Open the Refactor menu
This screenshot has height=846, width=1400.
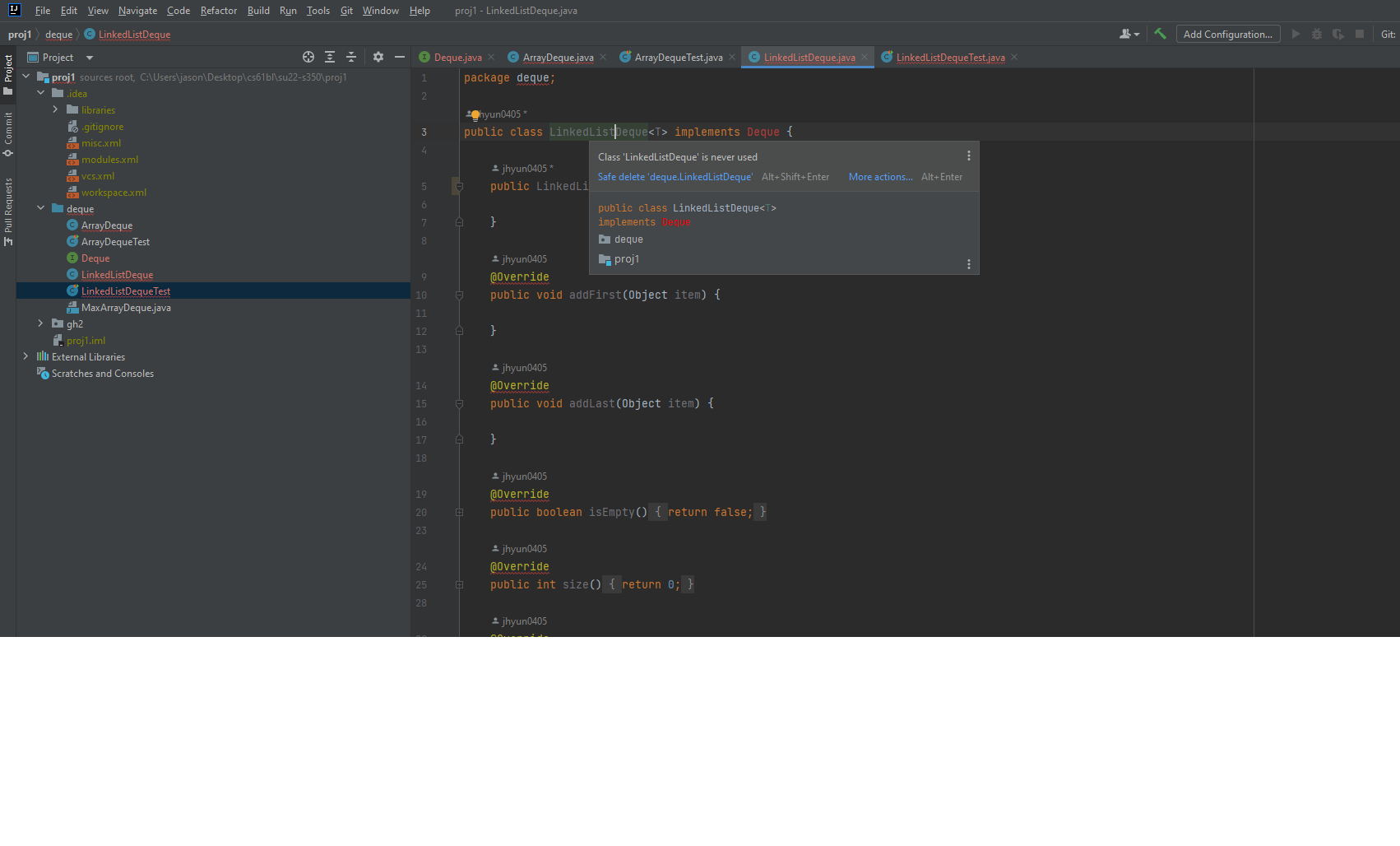[x=218, y=11]
